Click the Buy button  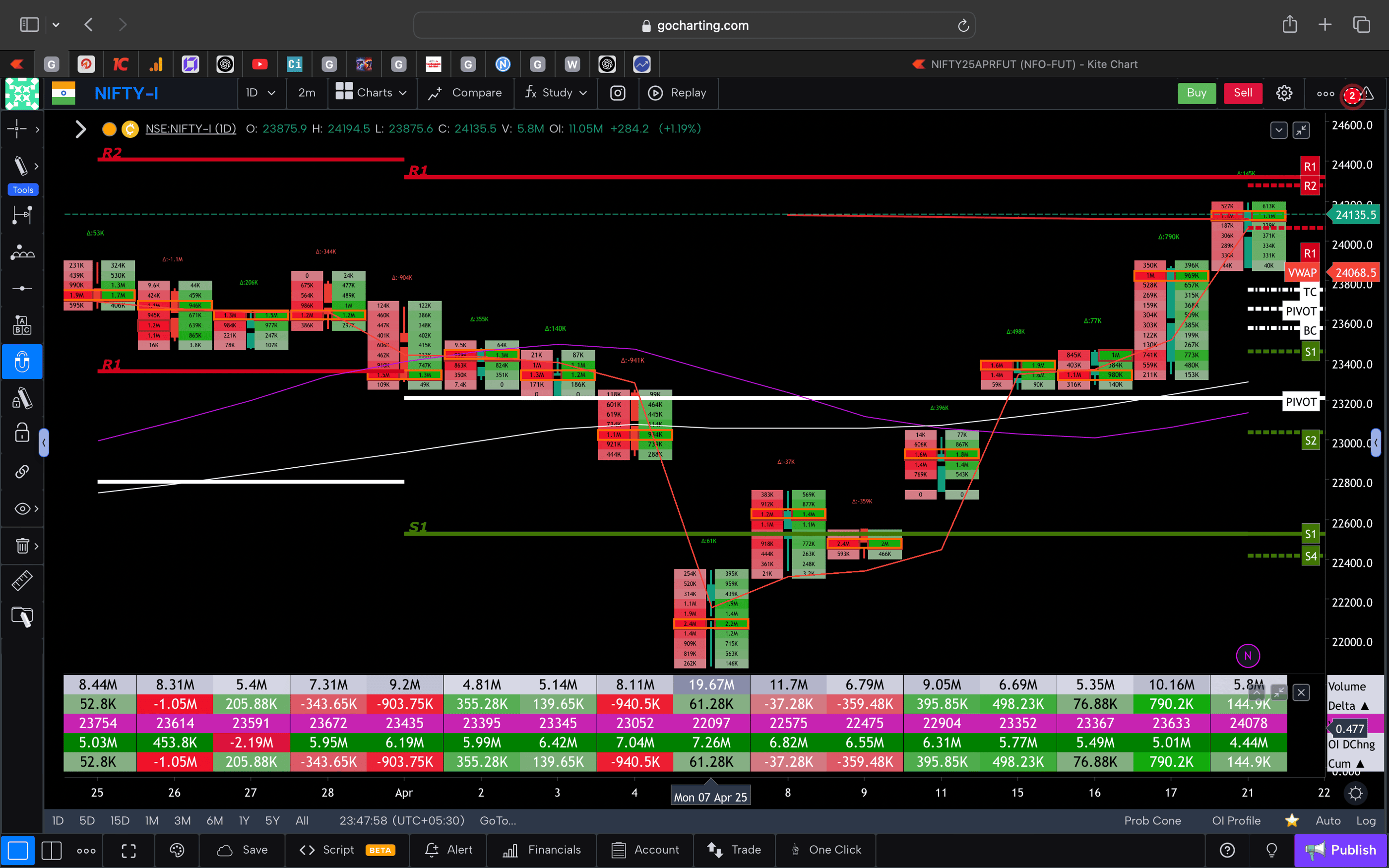pos(1197,92)
